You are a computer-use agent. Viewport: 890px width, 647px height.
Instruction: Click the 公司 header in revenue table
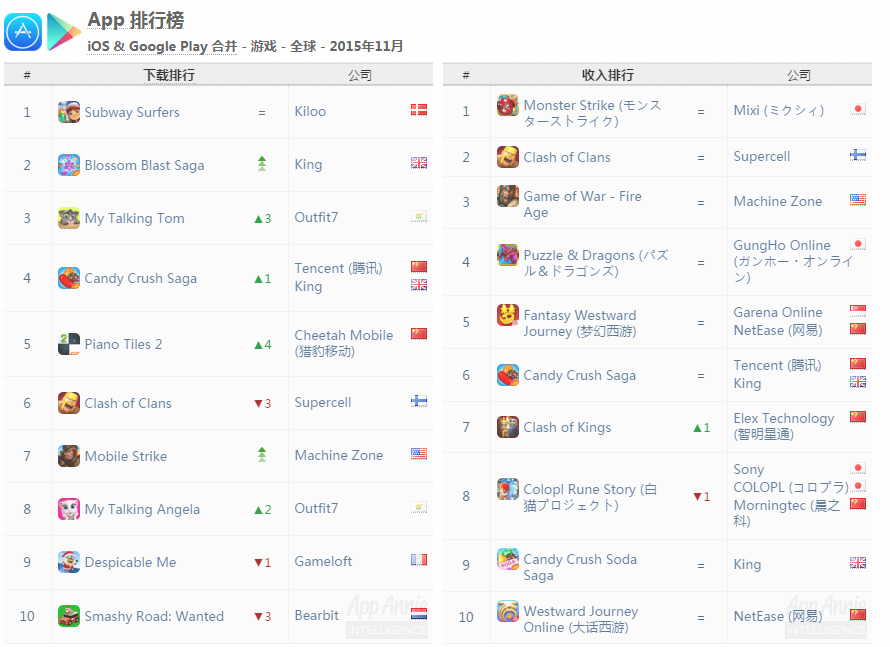799,75
